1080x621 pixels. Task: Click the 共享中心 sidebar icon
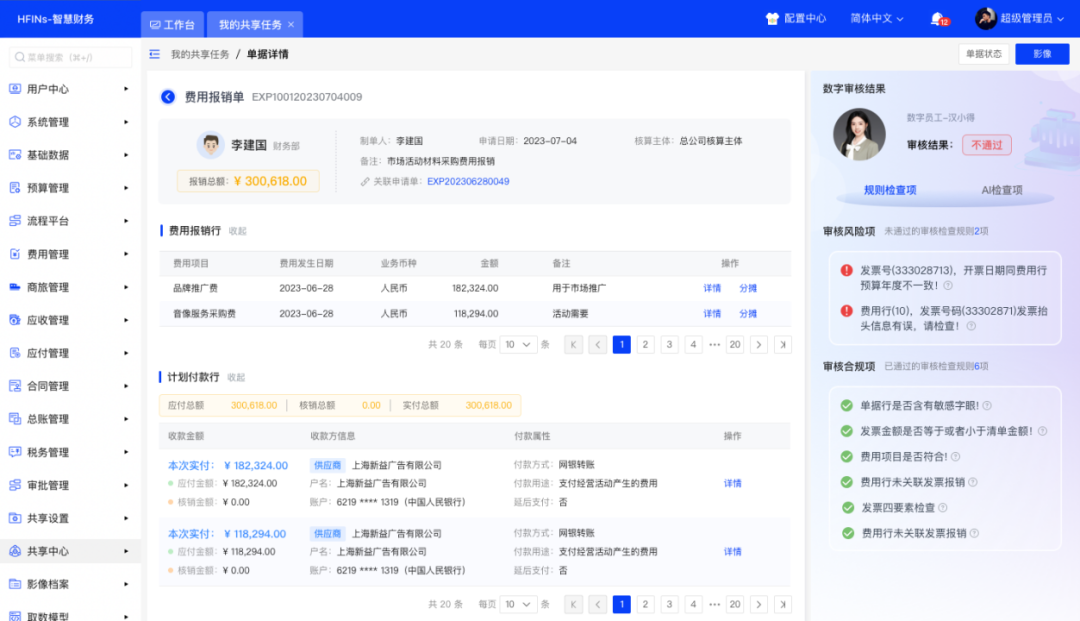coord(15,551)
